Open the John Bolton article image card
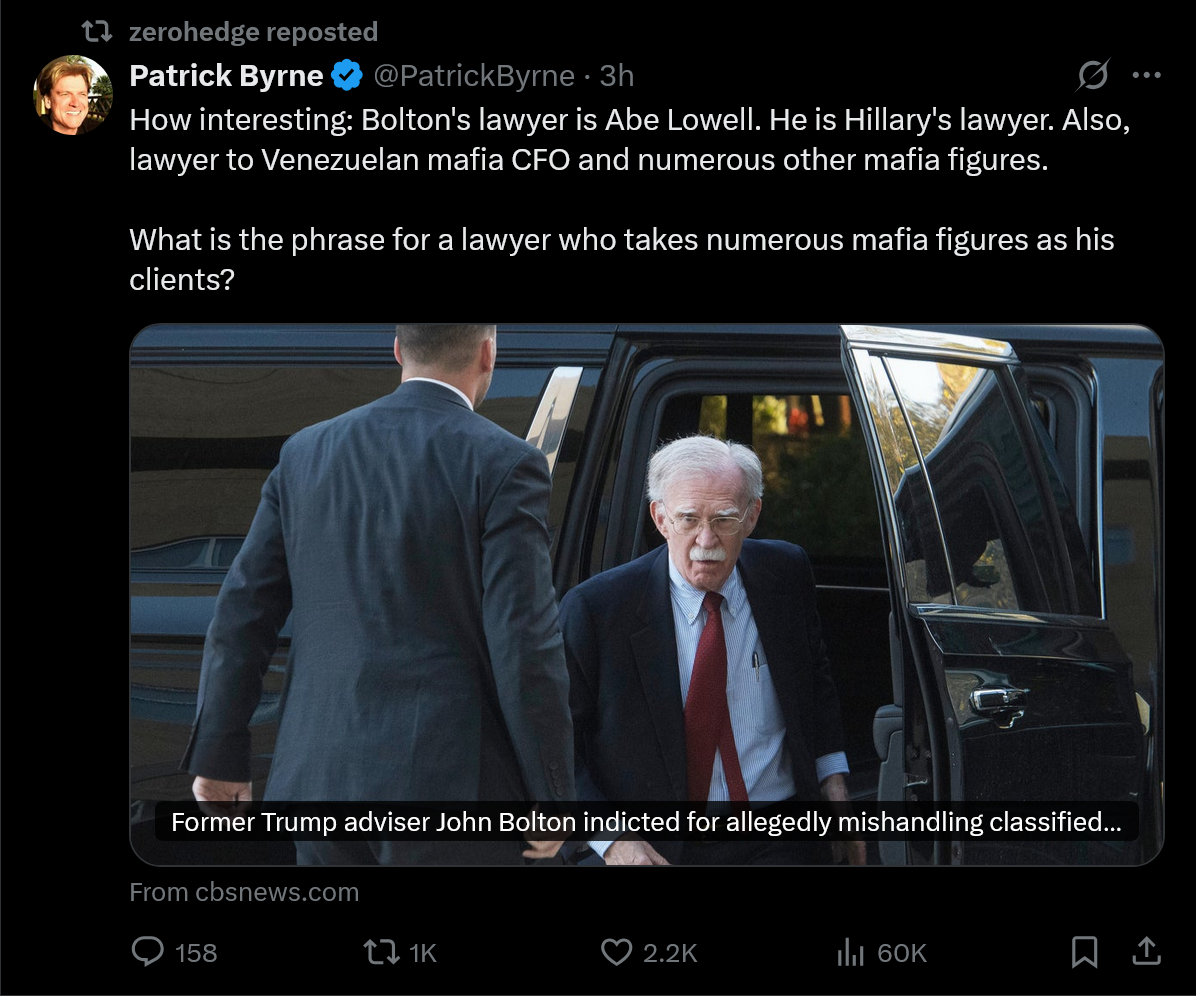This screenshot has width=1196, height=996. (x=646, y=560)
